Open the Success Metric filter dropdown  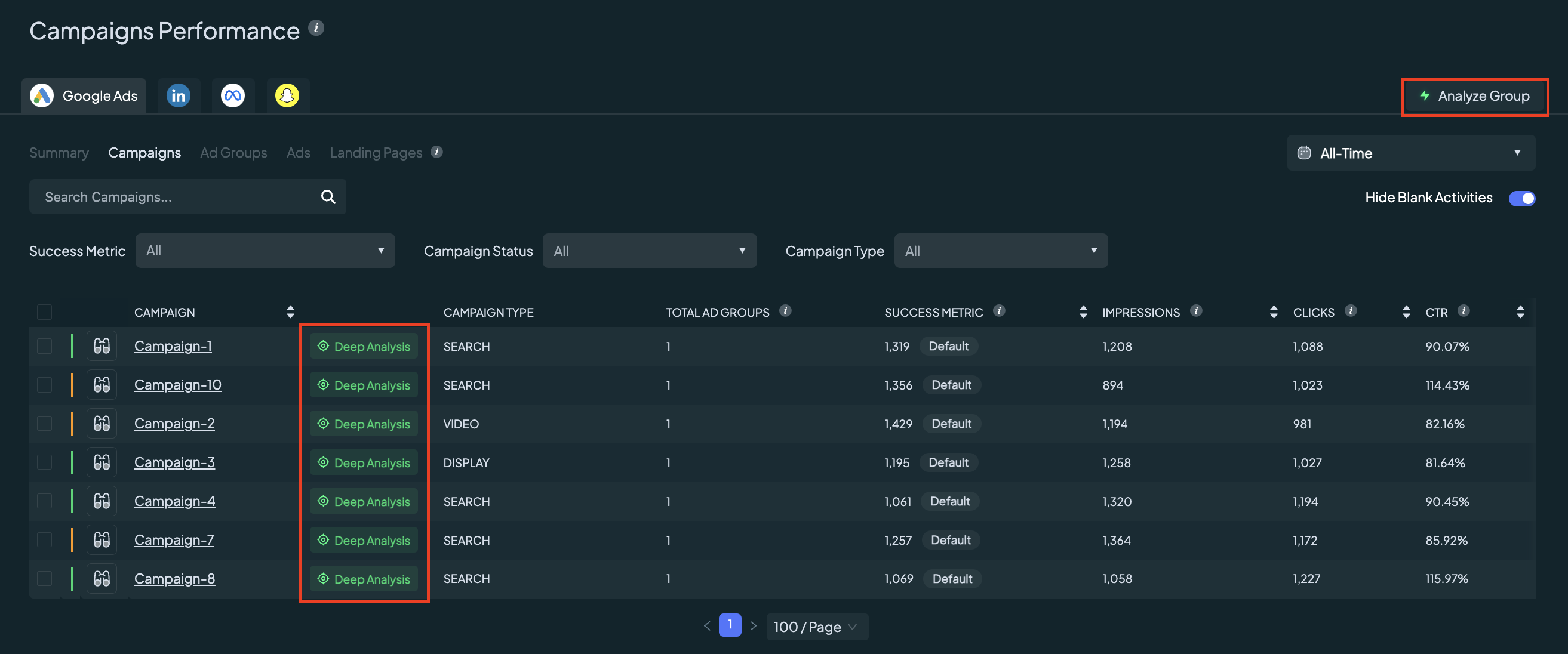pyautogui.click(x=265, y=251)
